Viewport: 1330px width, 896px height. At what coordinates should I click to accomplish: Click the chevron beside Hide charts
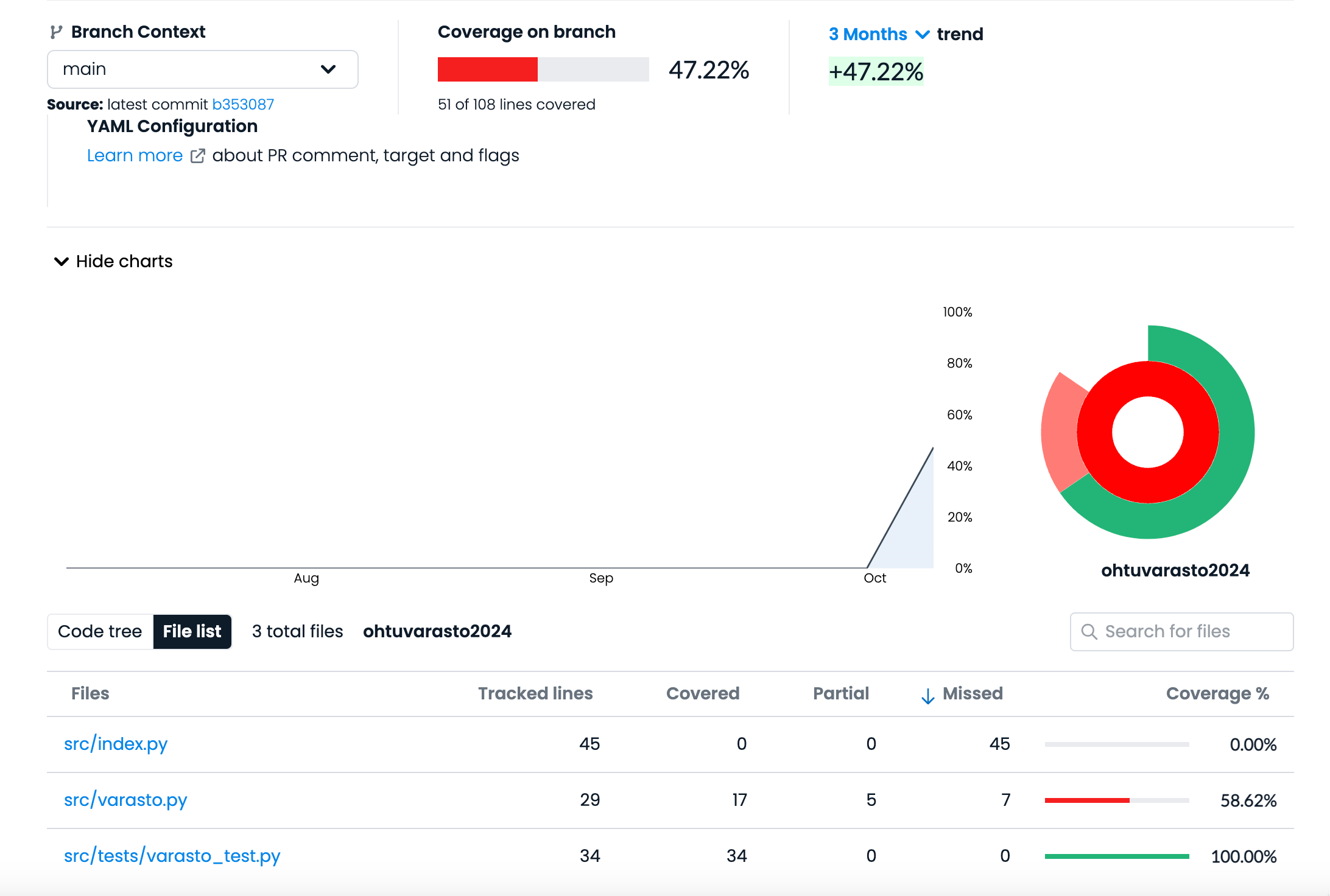tap(62, 262)
